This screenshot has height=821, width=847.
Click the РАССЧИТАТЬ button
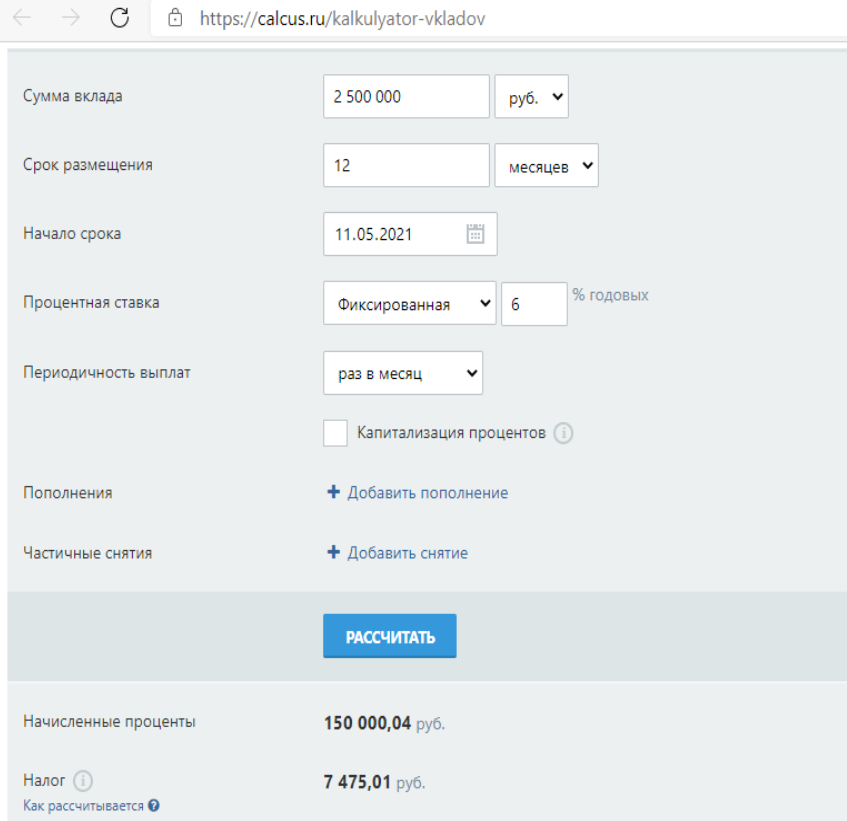(x=390, y=636)
